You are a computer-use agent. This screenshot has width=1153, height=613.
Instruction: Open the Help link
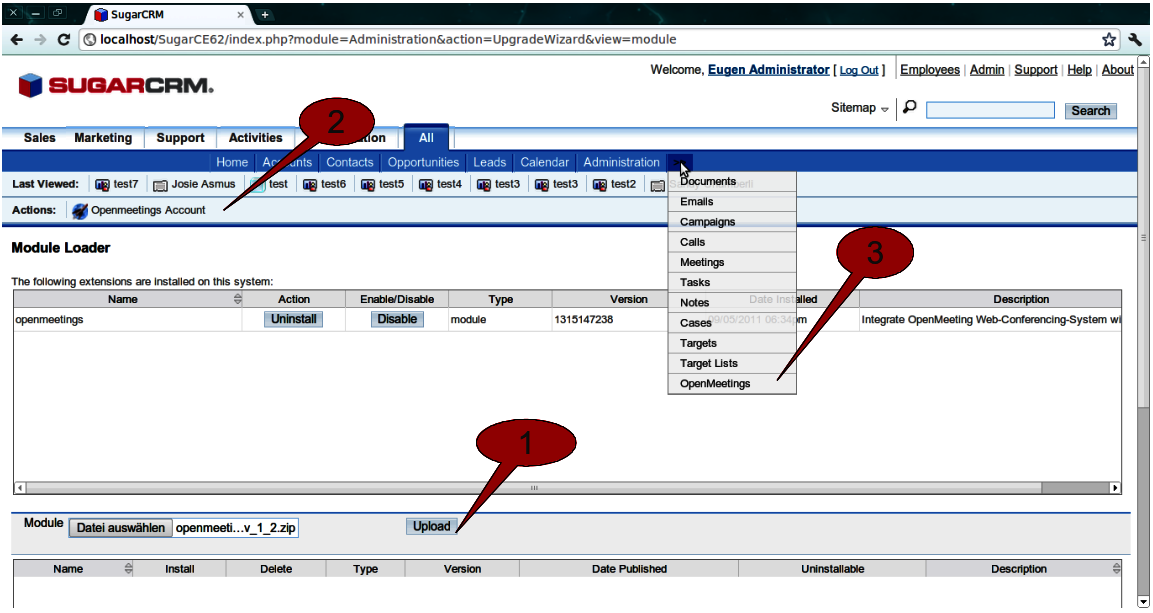click(1079, 70)
